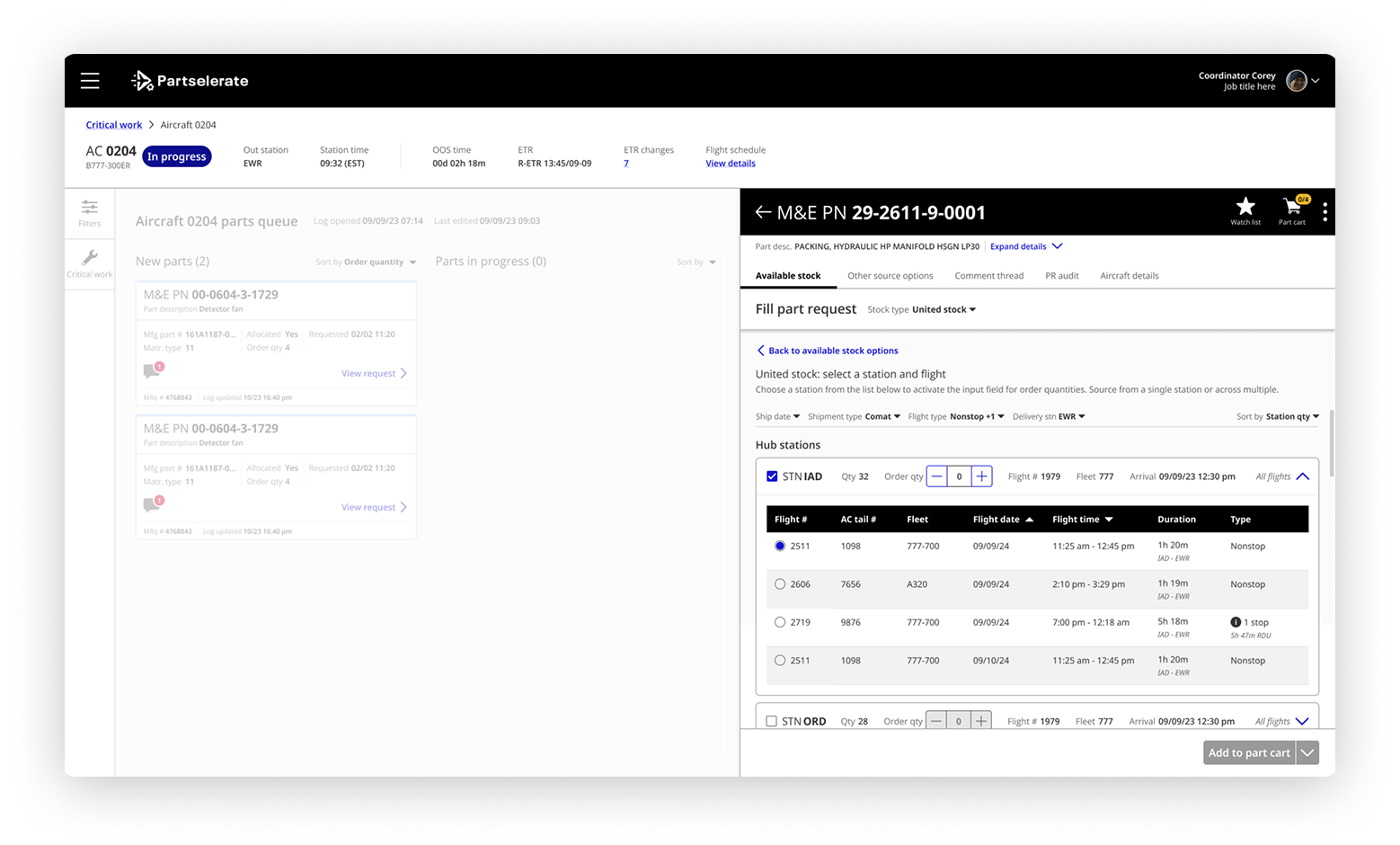The width and height of the screenshot is (1400, 845).
Task: Open View details under Flight schedule
Action: coord(730,163)
